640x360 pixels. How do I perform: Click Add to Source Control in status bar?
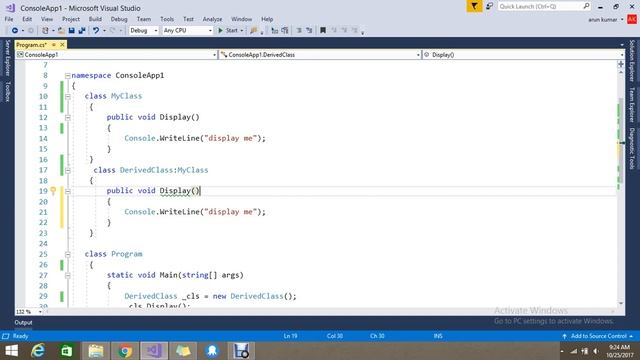(x=598, y=336)
